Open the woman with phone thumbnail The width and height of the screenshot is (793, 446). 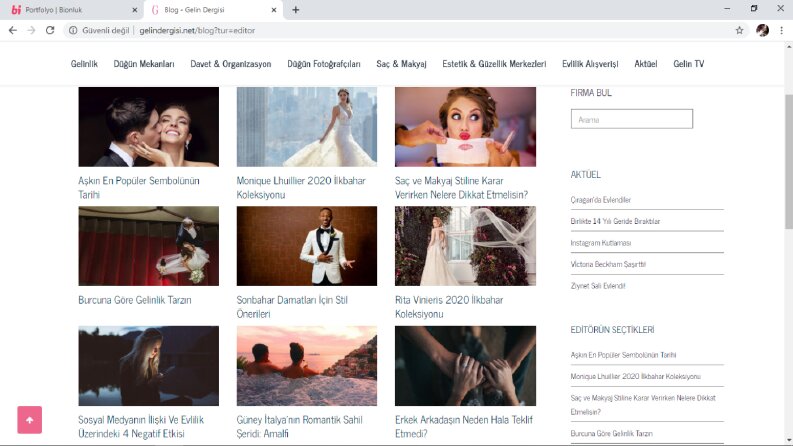pyautogui.click(x=149, y=366)
